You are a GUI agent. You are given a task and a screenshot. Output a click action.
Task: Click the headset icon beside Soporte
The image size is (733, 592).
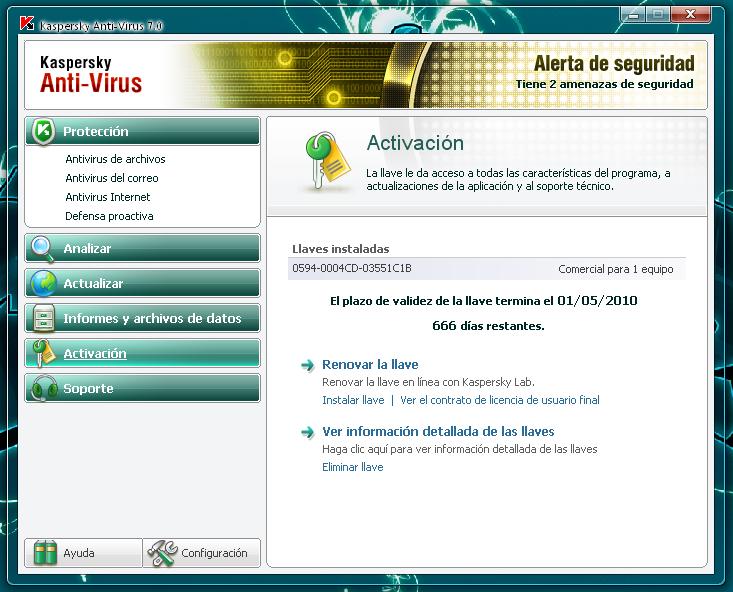pyautogui.click(x=43, y=389)
